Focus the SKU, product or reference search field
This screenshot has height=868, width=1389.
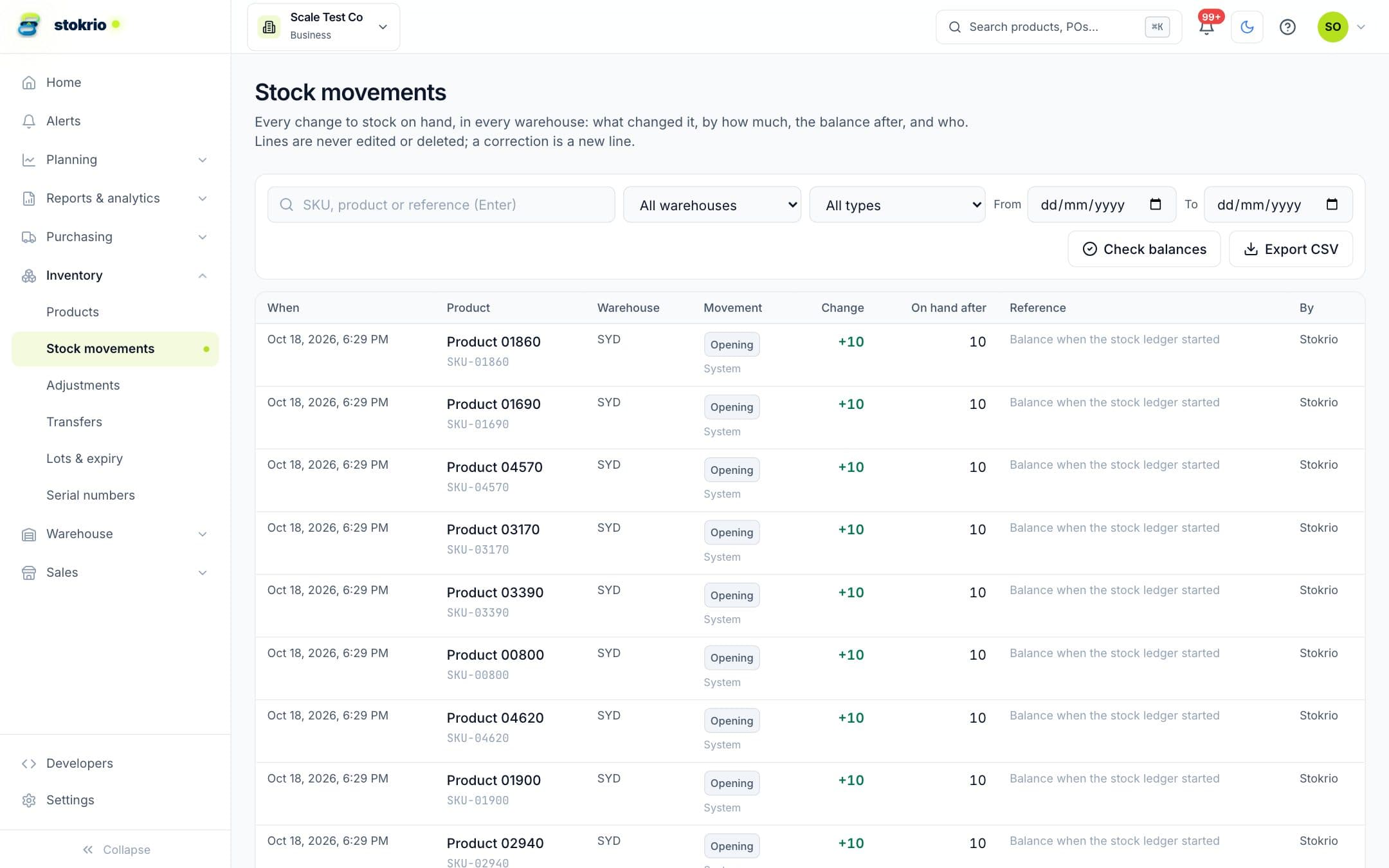[x=441, y=204]
